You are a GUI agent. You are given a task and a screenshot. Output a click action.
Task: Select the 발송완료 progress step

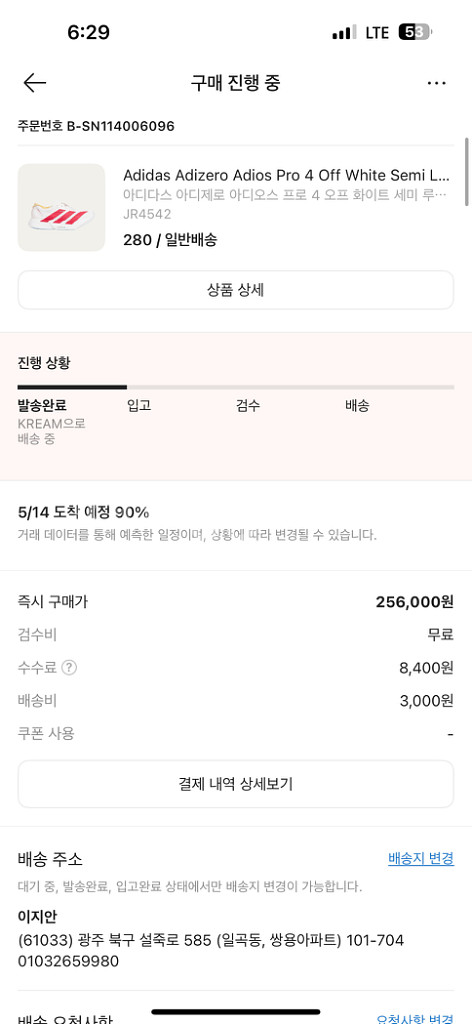click(x=42, y=406)
